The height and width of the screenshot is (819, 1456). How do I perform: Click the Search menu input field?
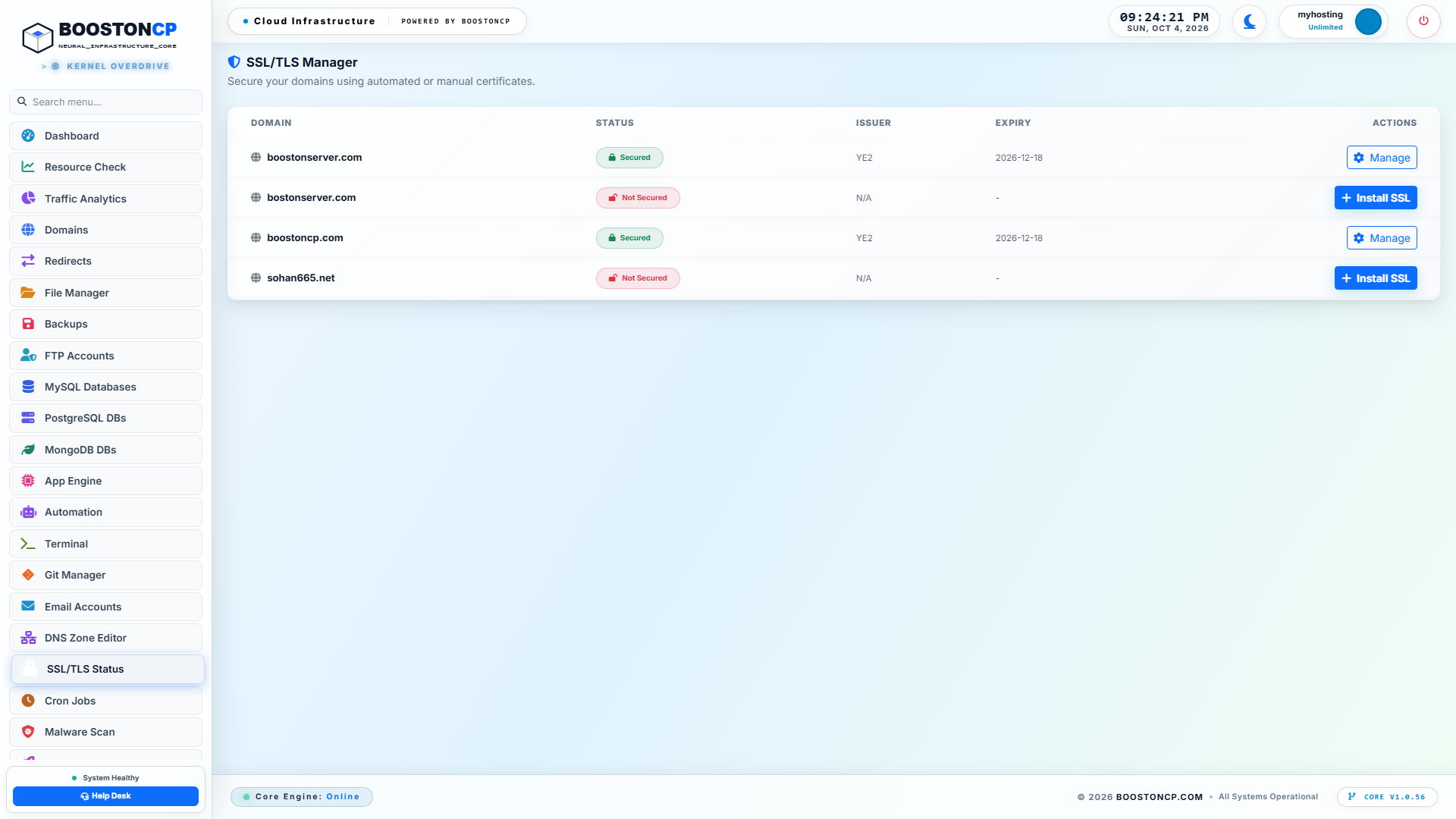(x=105, y=102)
